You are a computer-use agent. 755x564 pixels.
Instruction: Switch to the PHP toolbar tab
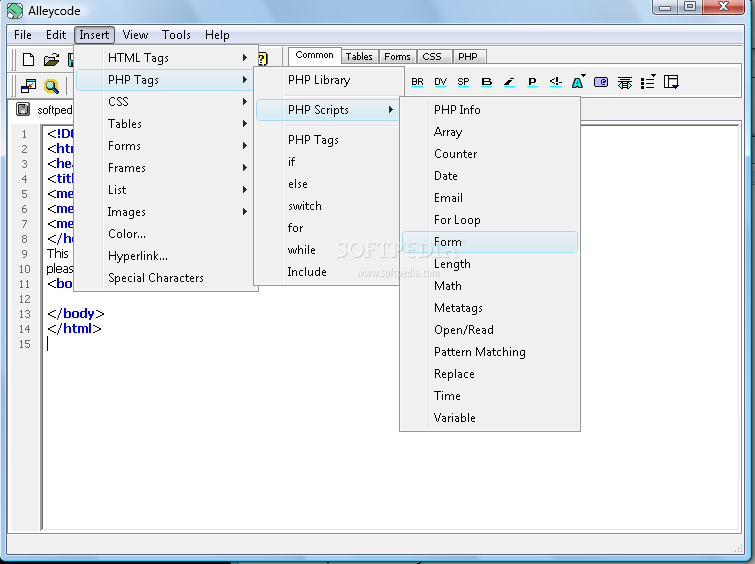468,56
